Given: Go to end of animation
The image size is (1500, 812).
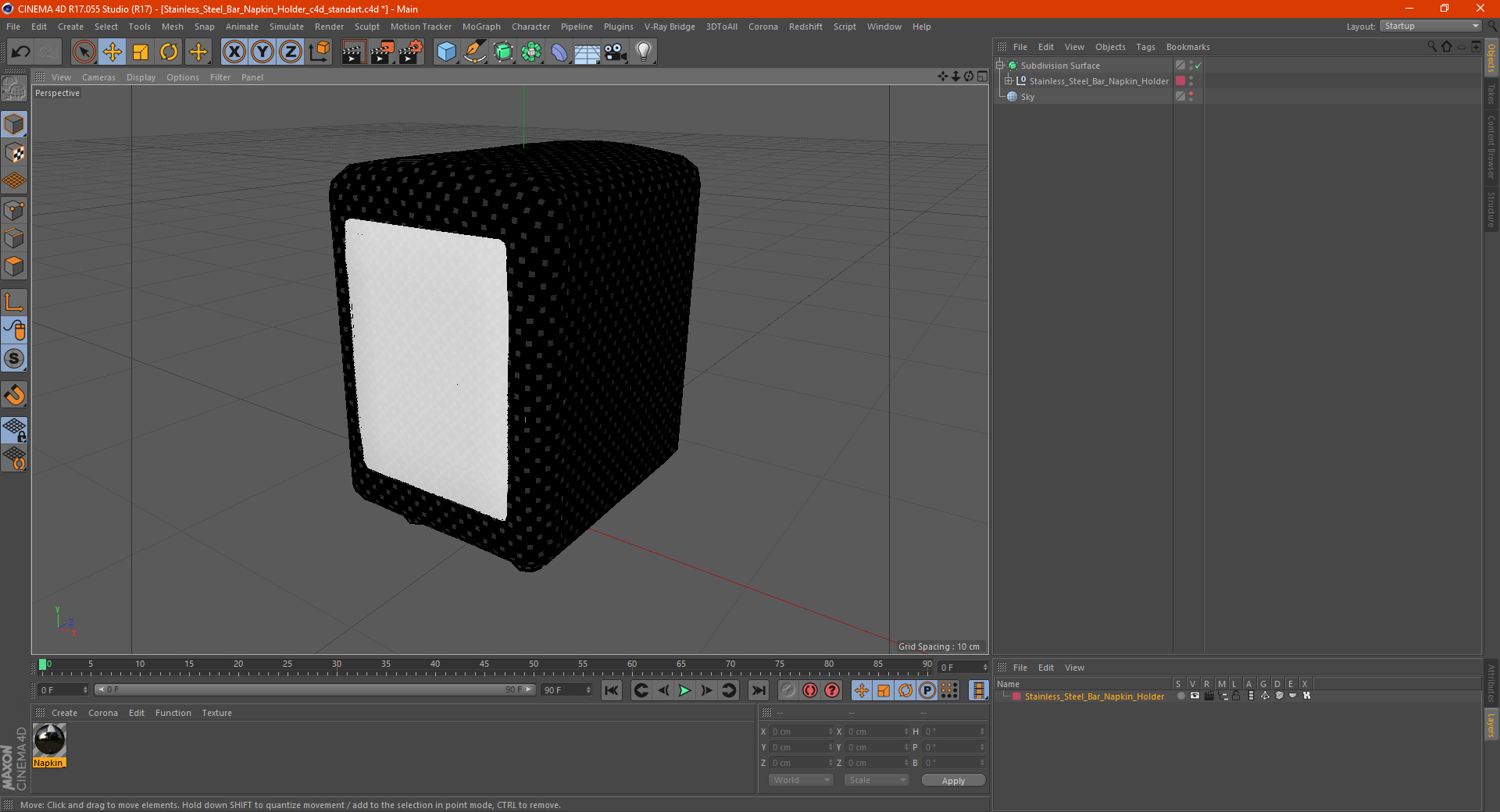Looking at the screenshot, I should [758, 690].
